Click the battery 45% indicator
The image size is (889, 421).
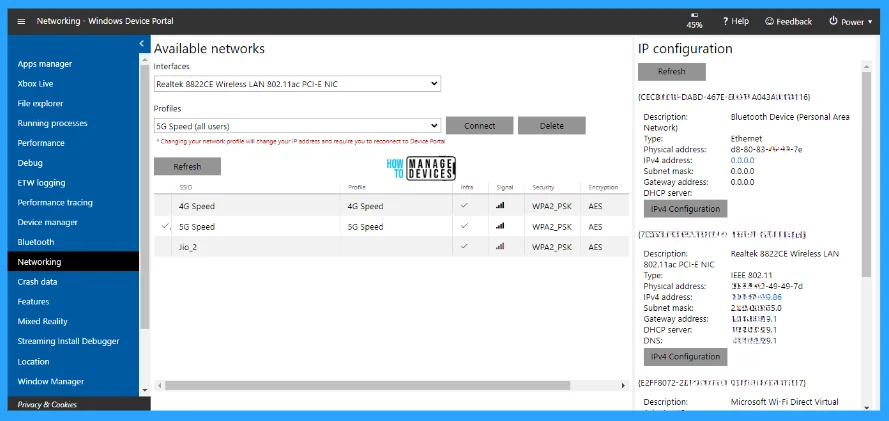tap(695, 21)
